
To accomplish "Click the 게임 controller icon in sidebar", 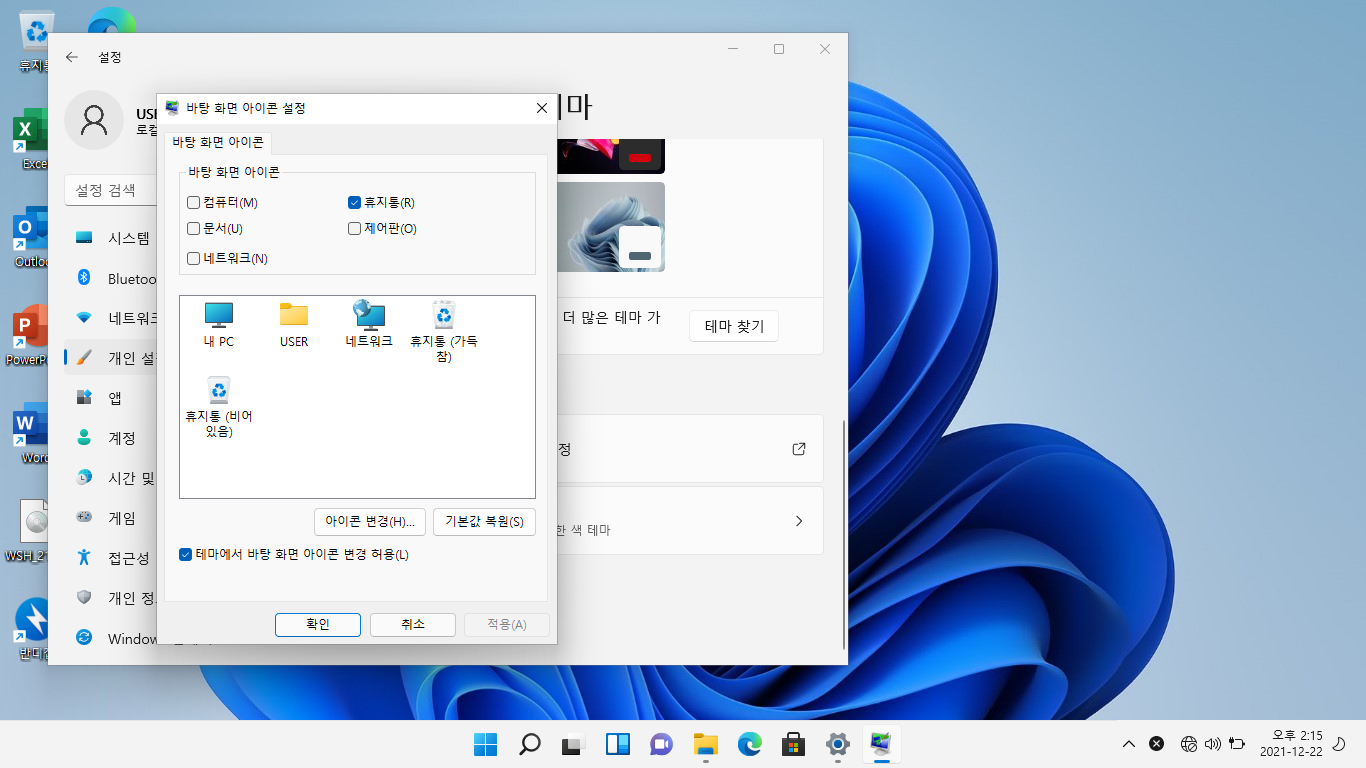I will 85,518.
